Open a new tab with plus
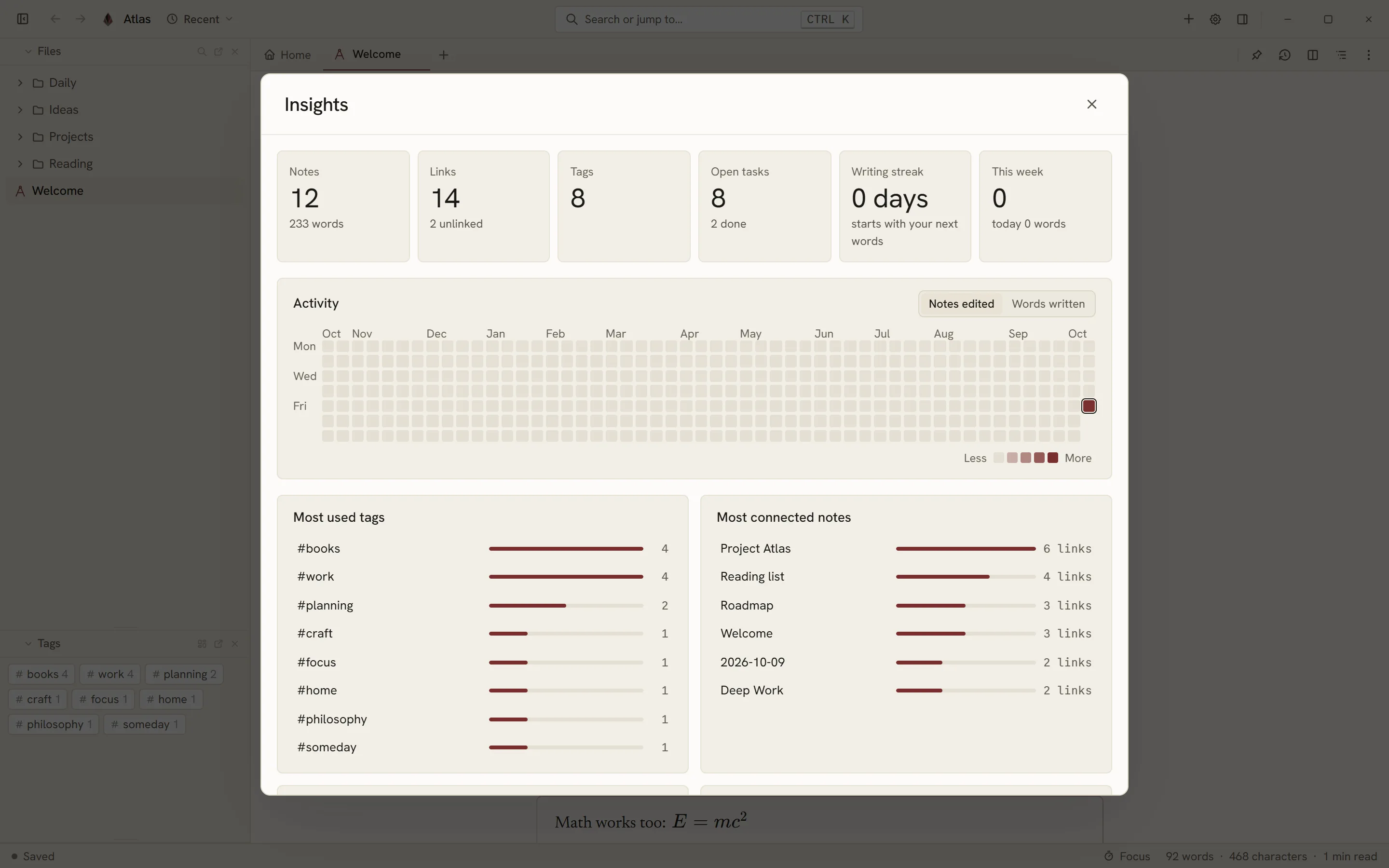This screenshot has height=868, width=1389. (x=443, y=54)
